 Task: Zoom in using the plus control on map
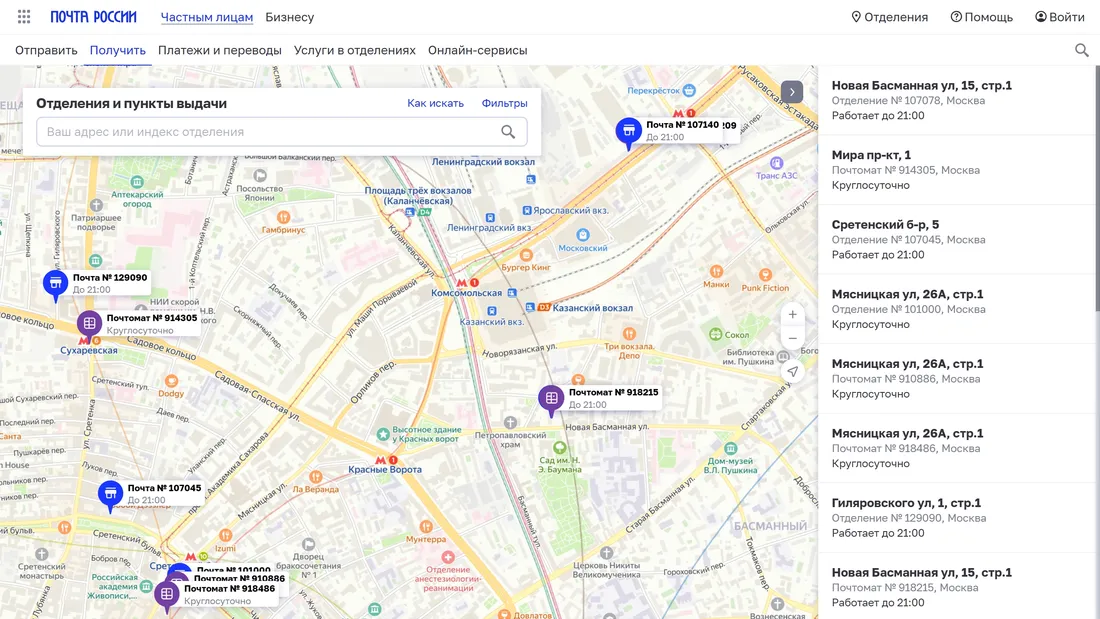click(792, 314)
